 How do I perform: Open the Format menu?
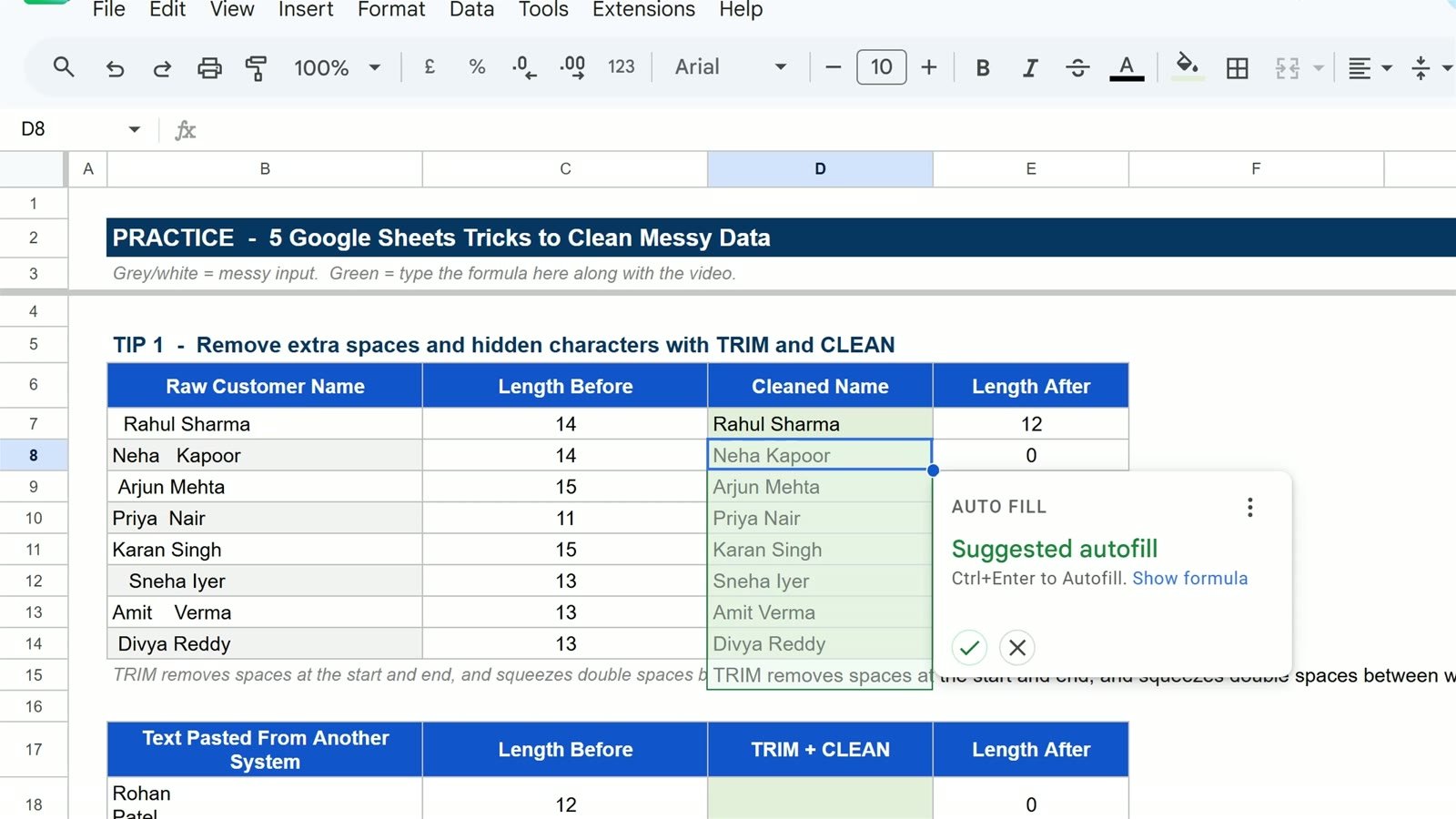click(391, 10)
